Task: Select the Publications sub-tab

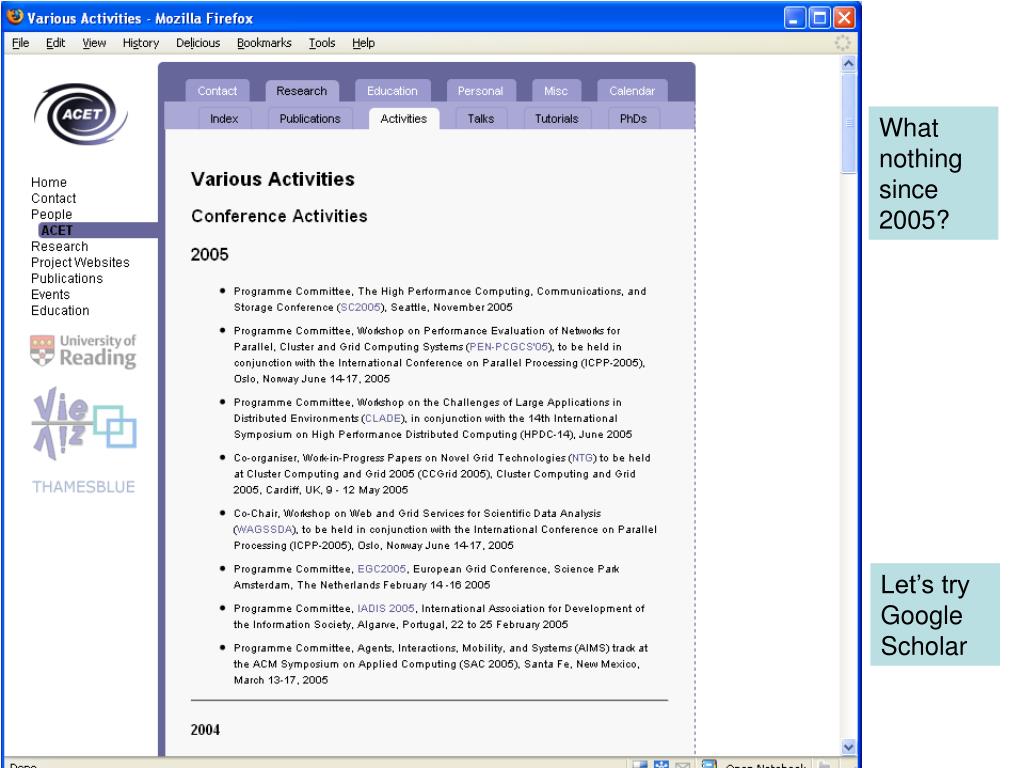Action: [310, 119]
